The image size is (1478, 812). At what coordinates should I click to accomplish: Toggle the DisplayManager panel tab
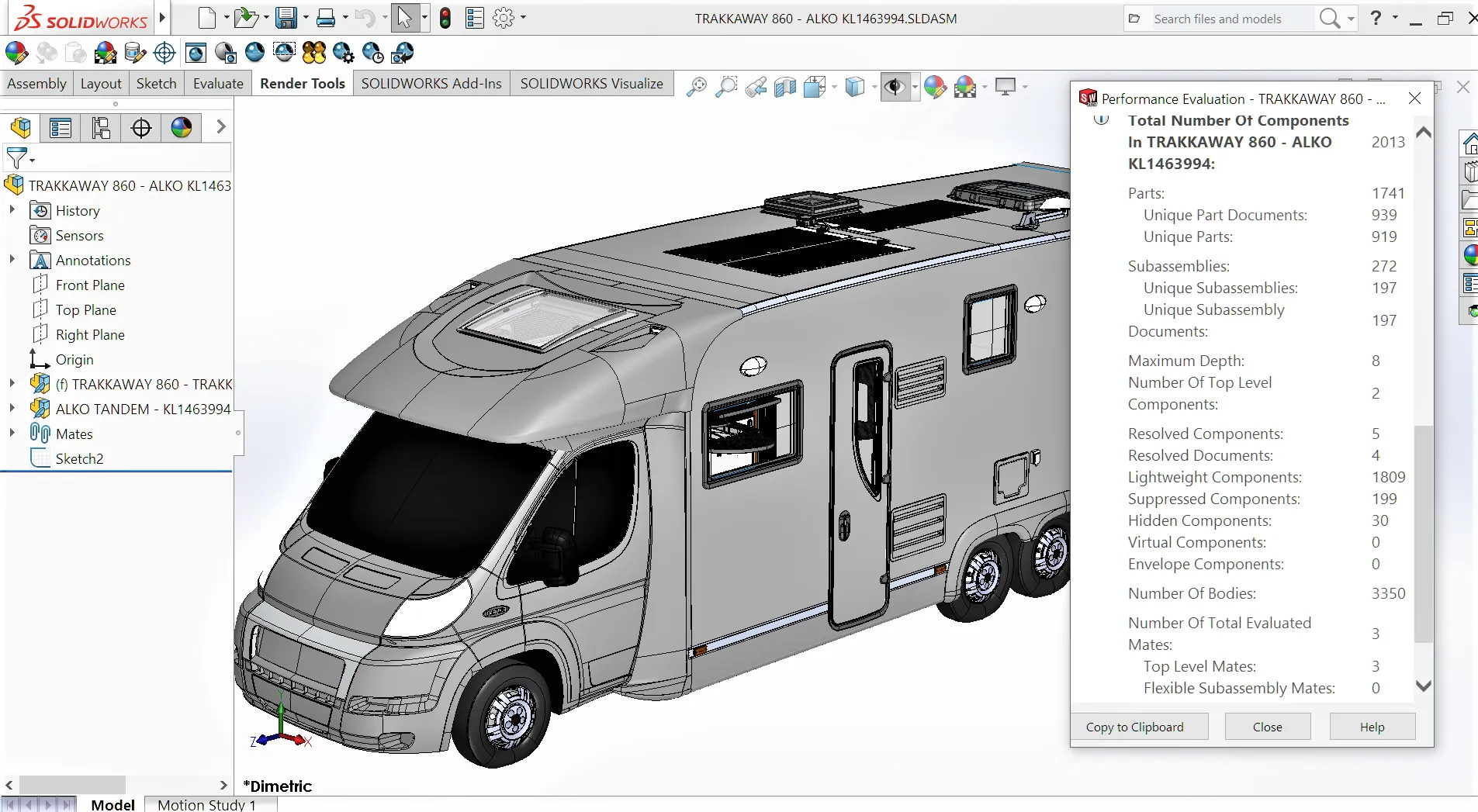182,127
